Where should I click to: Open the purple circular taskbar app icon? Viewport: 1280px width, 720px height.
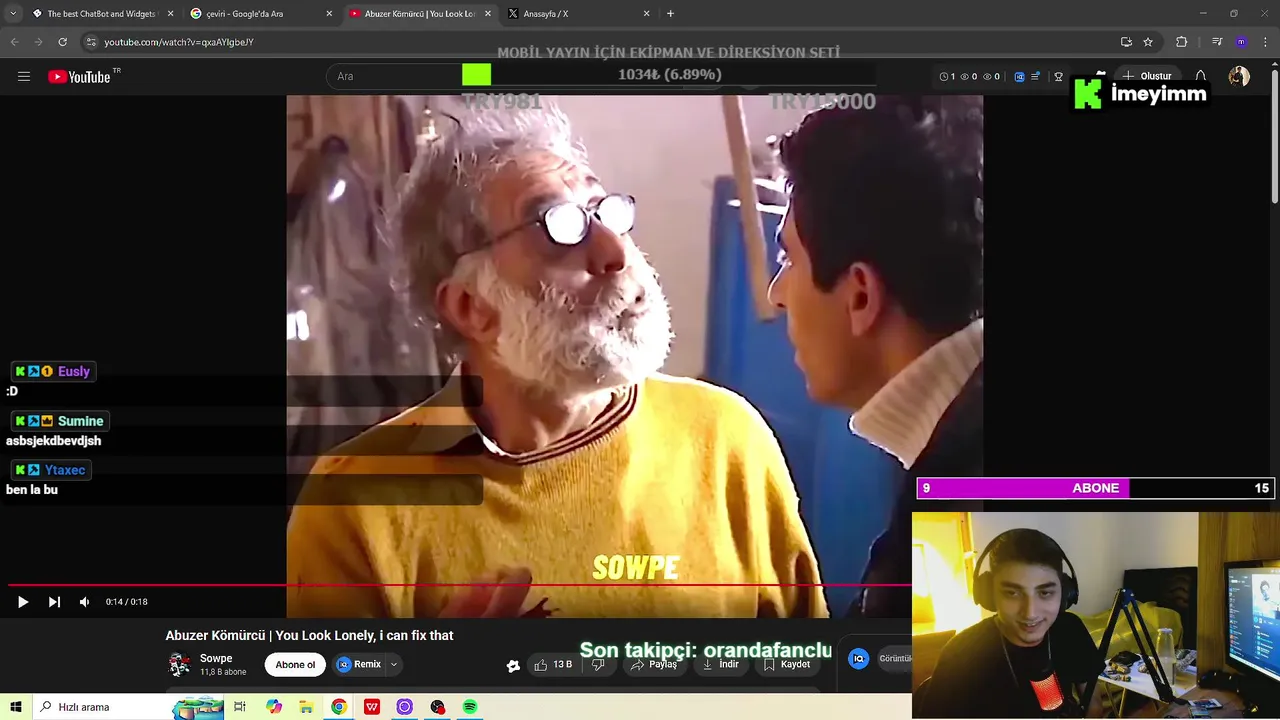[405, 707]
